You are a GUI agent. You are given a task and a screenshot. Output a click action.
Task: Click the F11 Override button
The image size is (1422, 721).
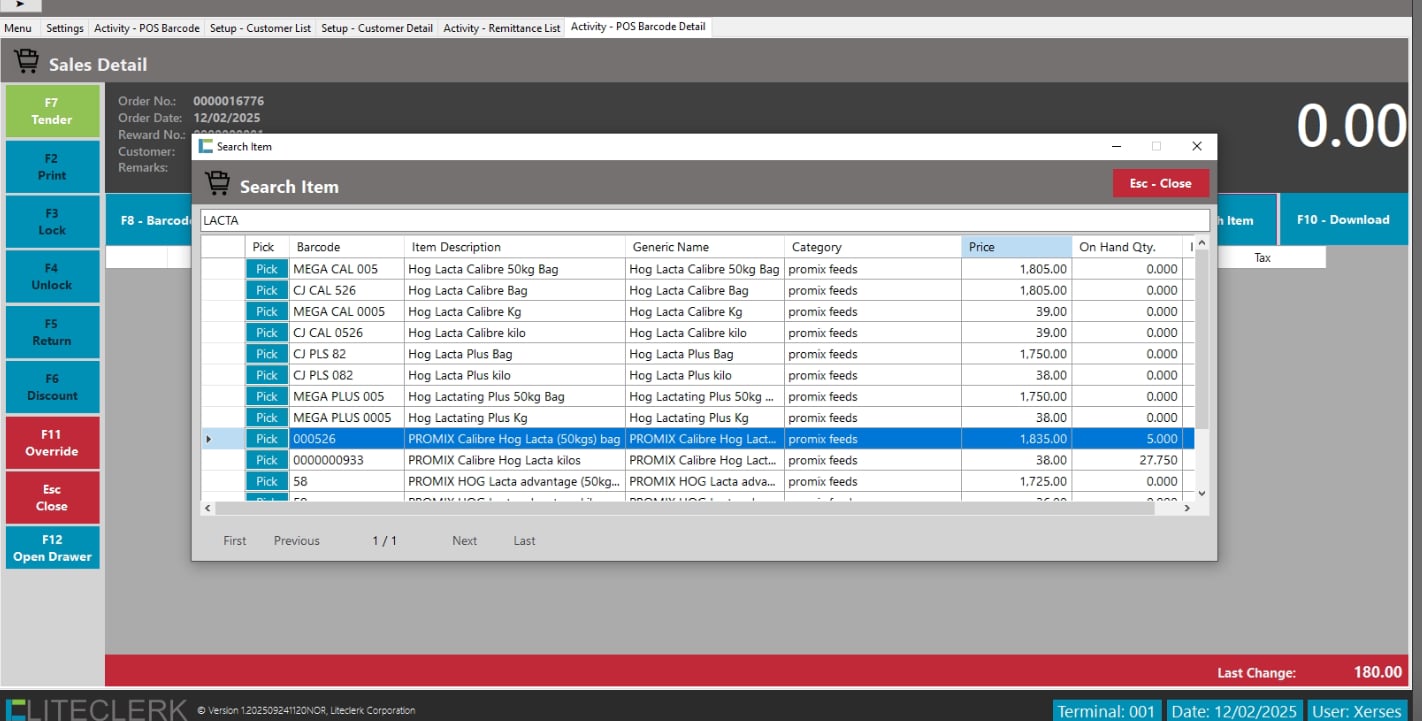52,443
